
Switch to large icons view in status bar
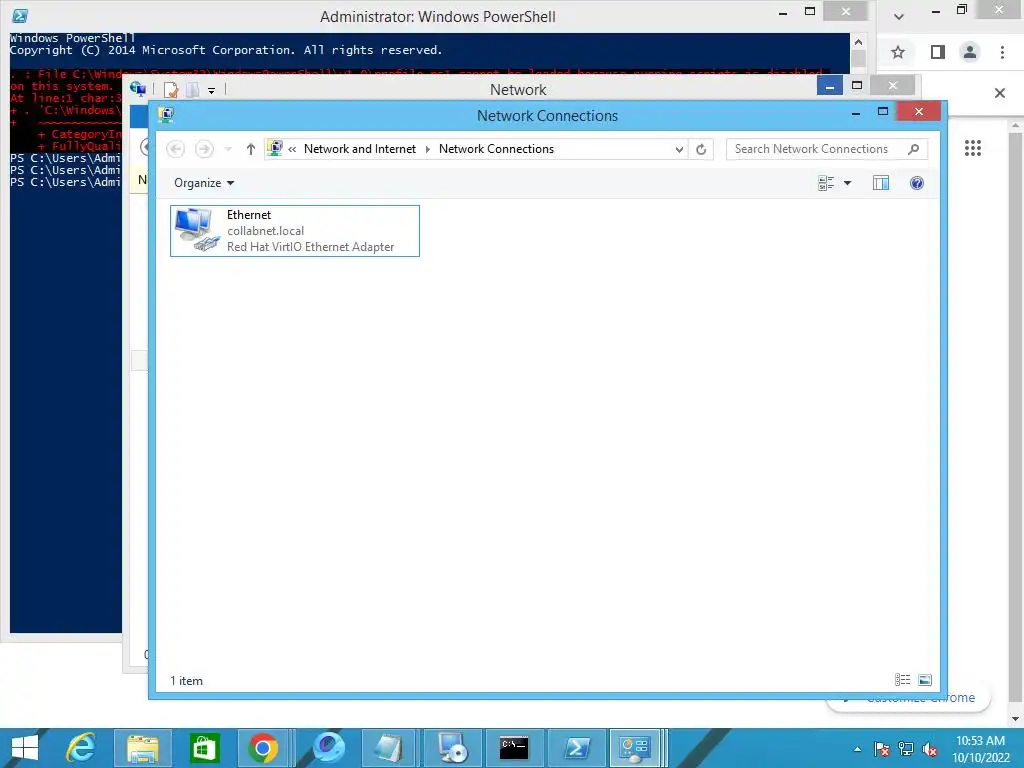tap(925, 680)
